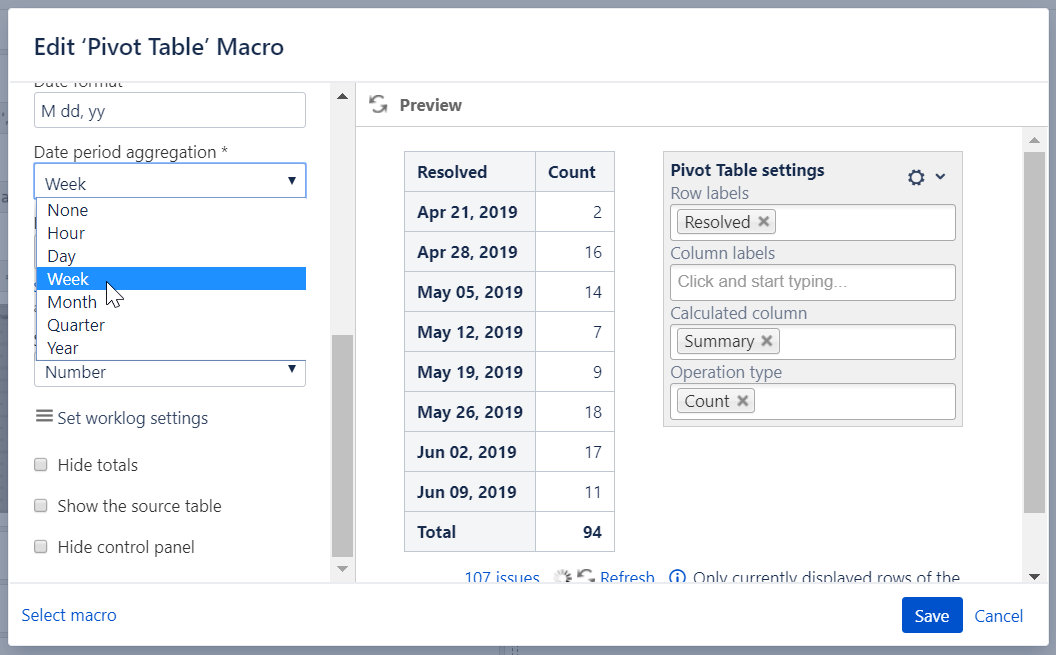The height and width of the screenshot is (655, 1056).
Task: Choose Quarter in the dropdown list
Action: click(76, 325)
